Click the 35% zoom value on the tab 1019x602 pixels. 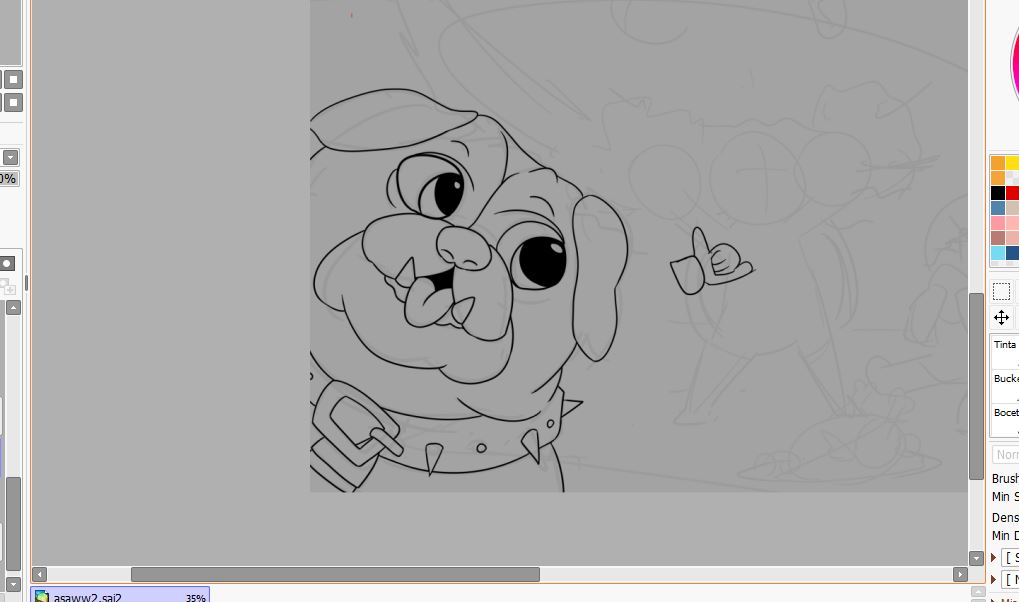(x=196, y=597)
